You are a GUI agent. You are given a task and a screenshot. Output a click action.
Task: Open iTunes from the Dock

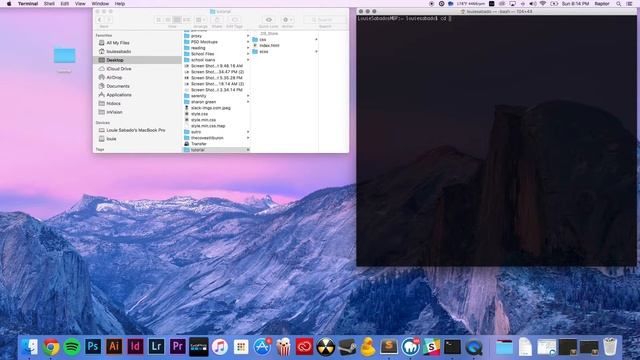220,347
